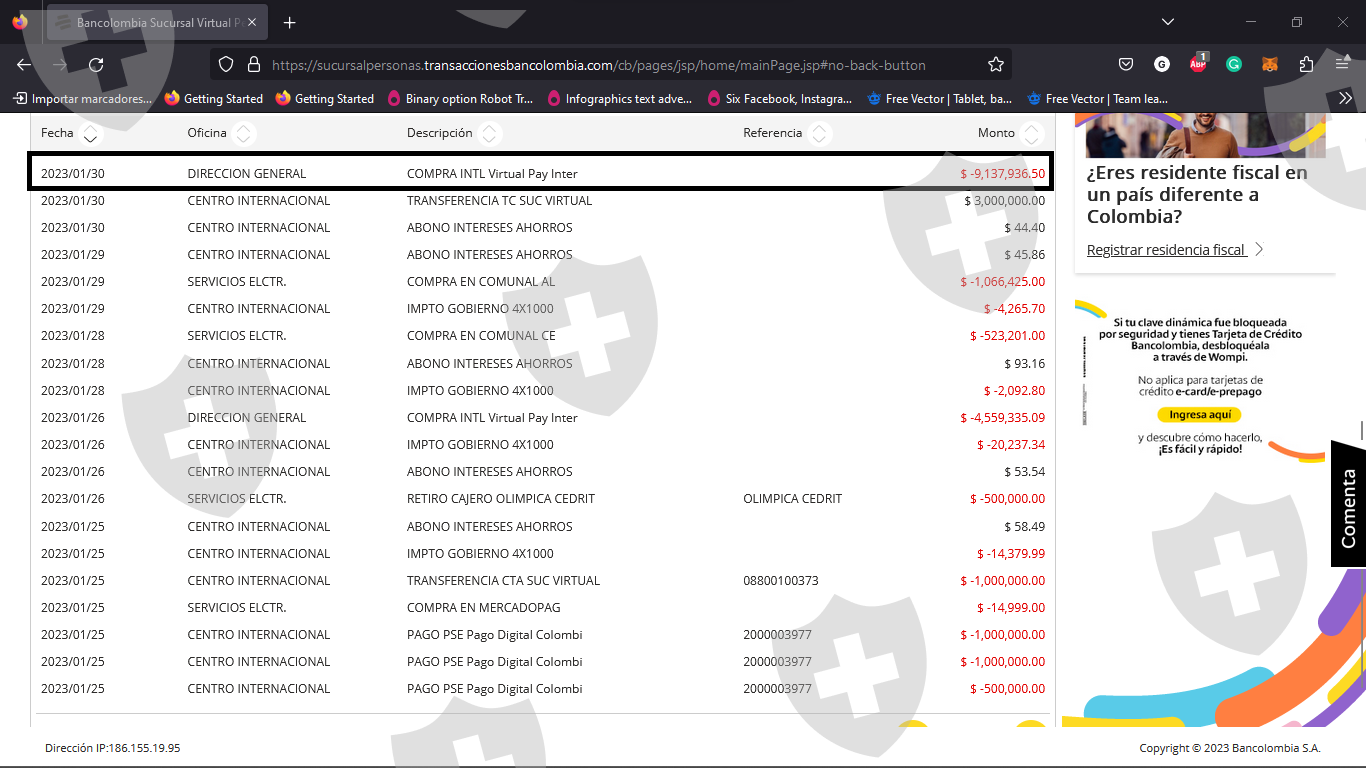Expand the list-all-tabs dropdown arrow
The height and width of the screenshot is (768, 1366).
click(x=1168, y=22)
